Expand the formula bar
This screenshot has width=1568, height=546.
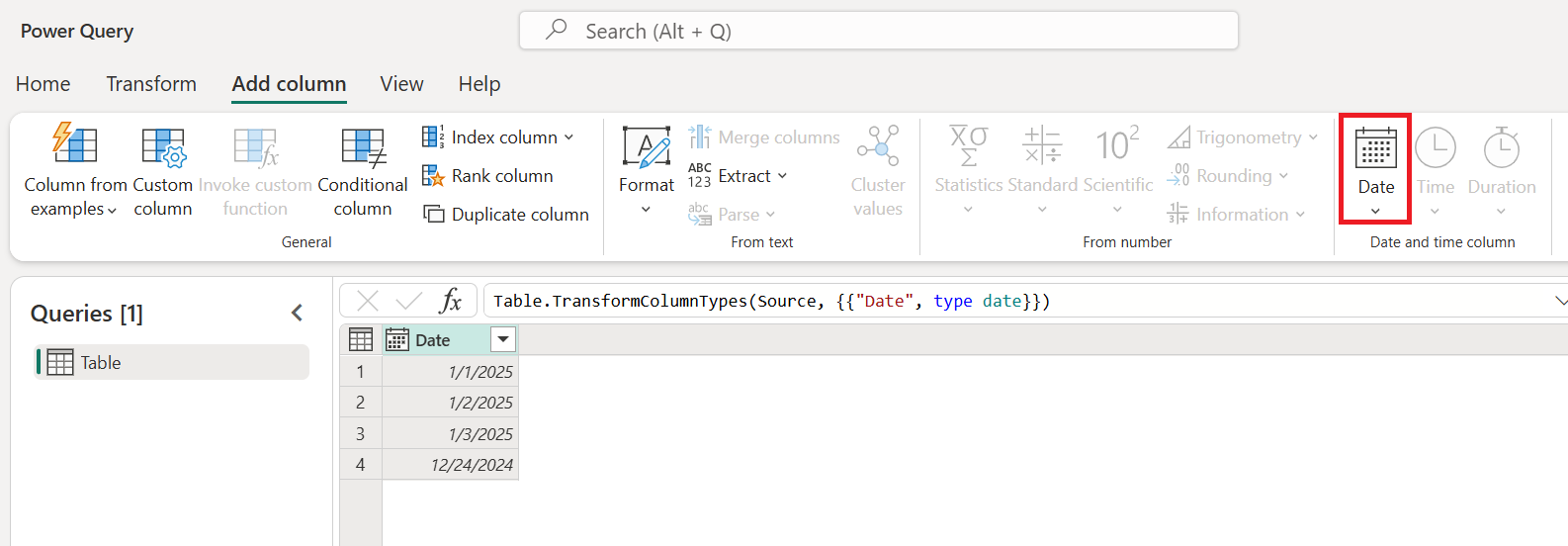(x=1560, y=301)
